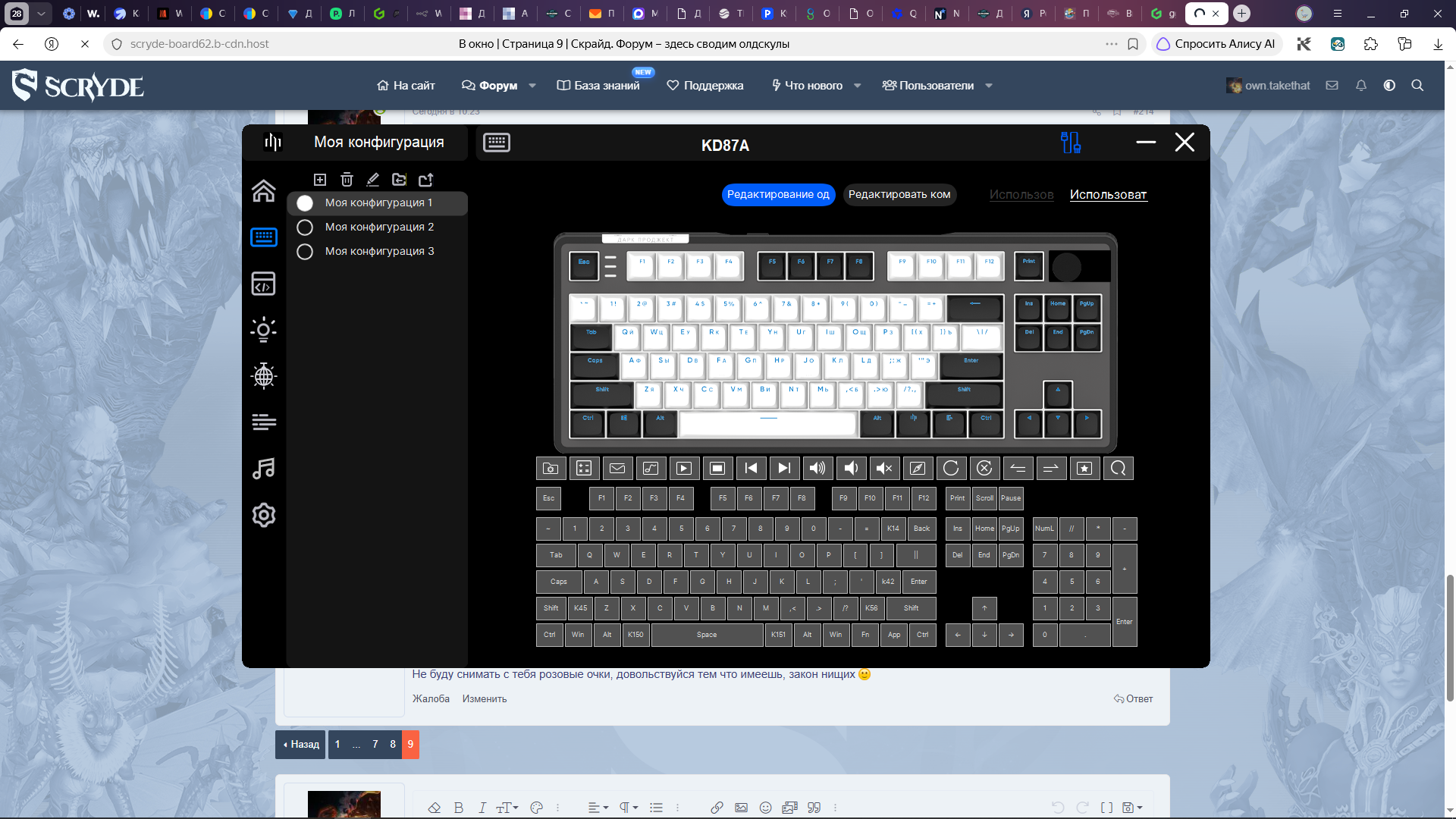Screen dimensions: 1456x819
Task: Rename the configuration with the pencil icon
Action: (372, 180)
